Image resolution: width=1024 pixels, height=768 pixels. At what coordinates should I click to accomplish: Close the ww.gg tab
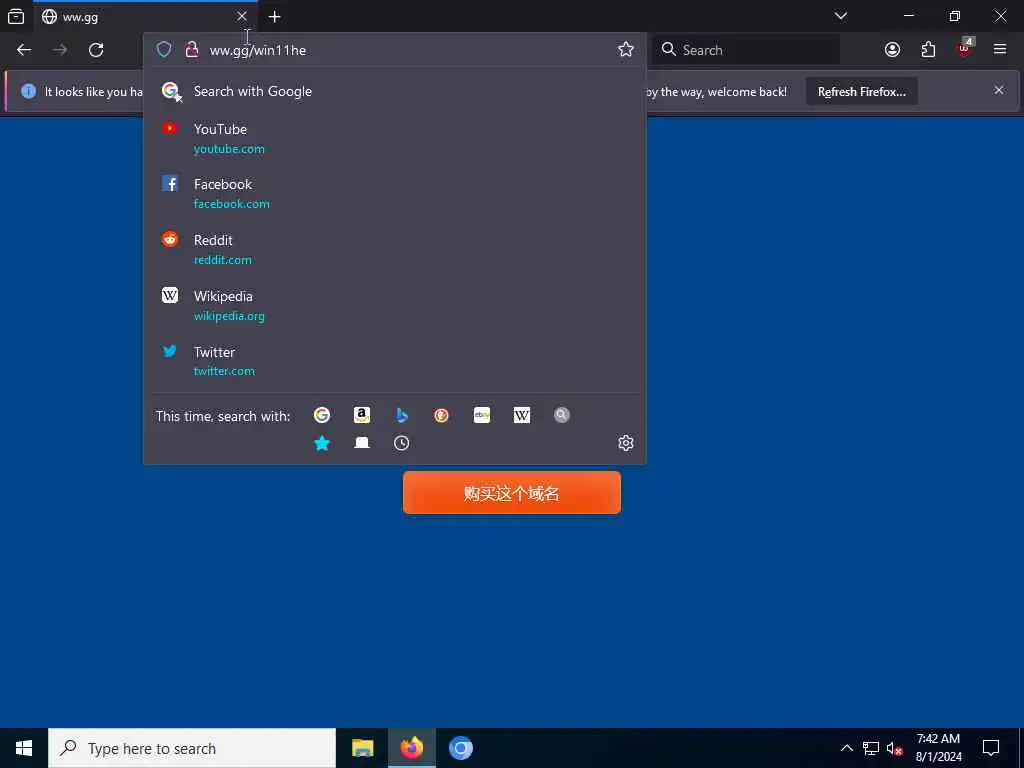(242, 16)
